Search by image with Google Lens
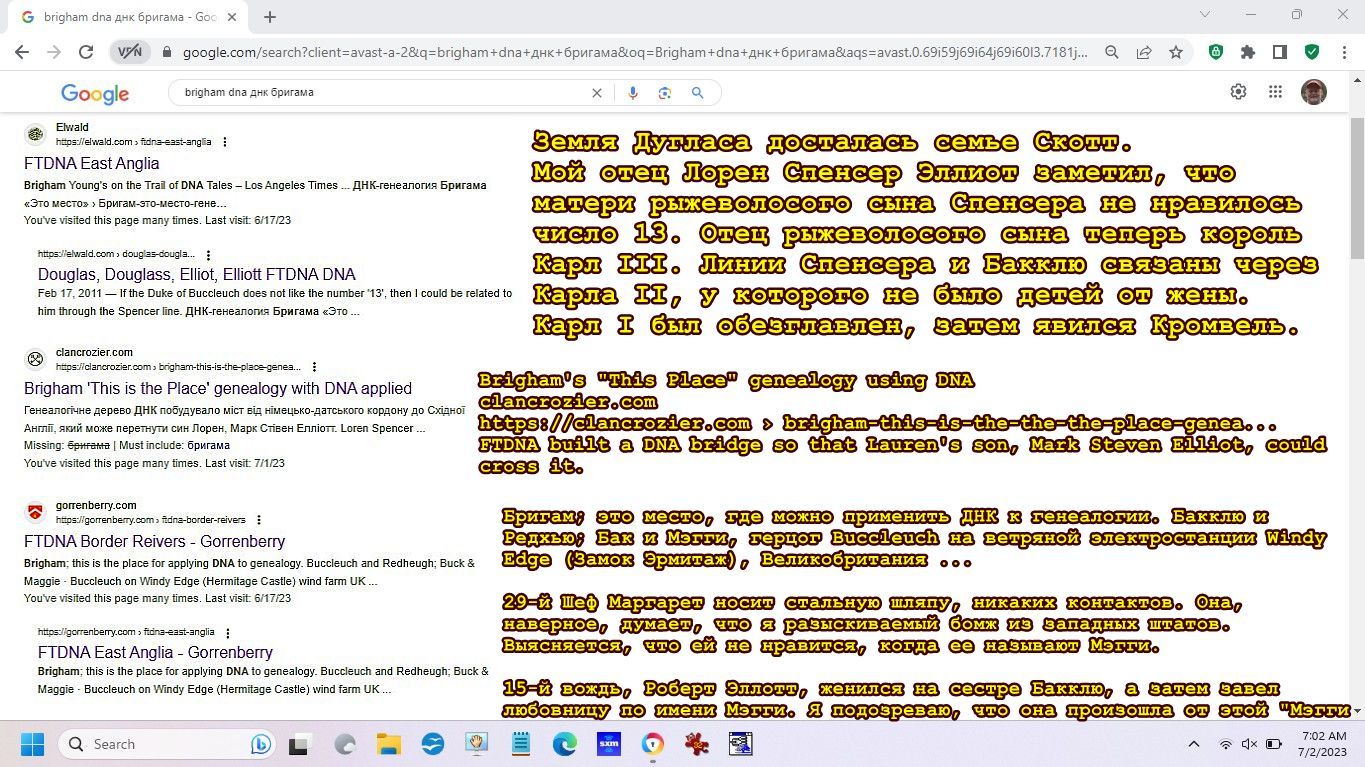Image resolution: width=1365 pixels, height=767 pixels. click(x=664, y=92)
